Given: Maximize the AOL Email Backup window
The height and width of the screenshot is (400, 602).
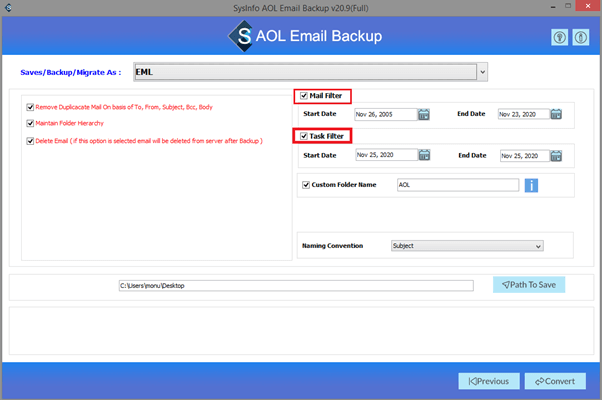Looking at the screenshot, I should point(568,6).
